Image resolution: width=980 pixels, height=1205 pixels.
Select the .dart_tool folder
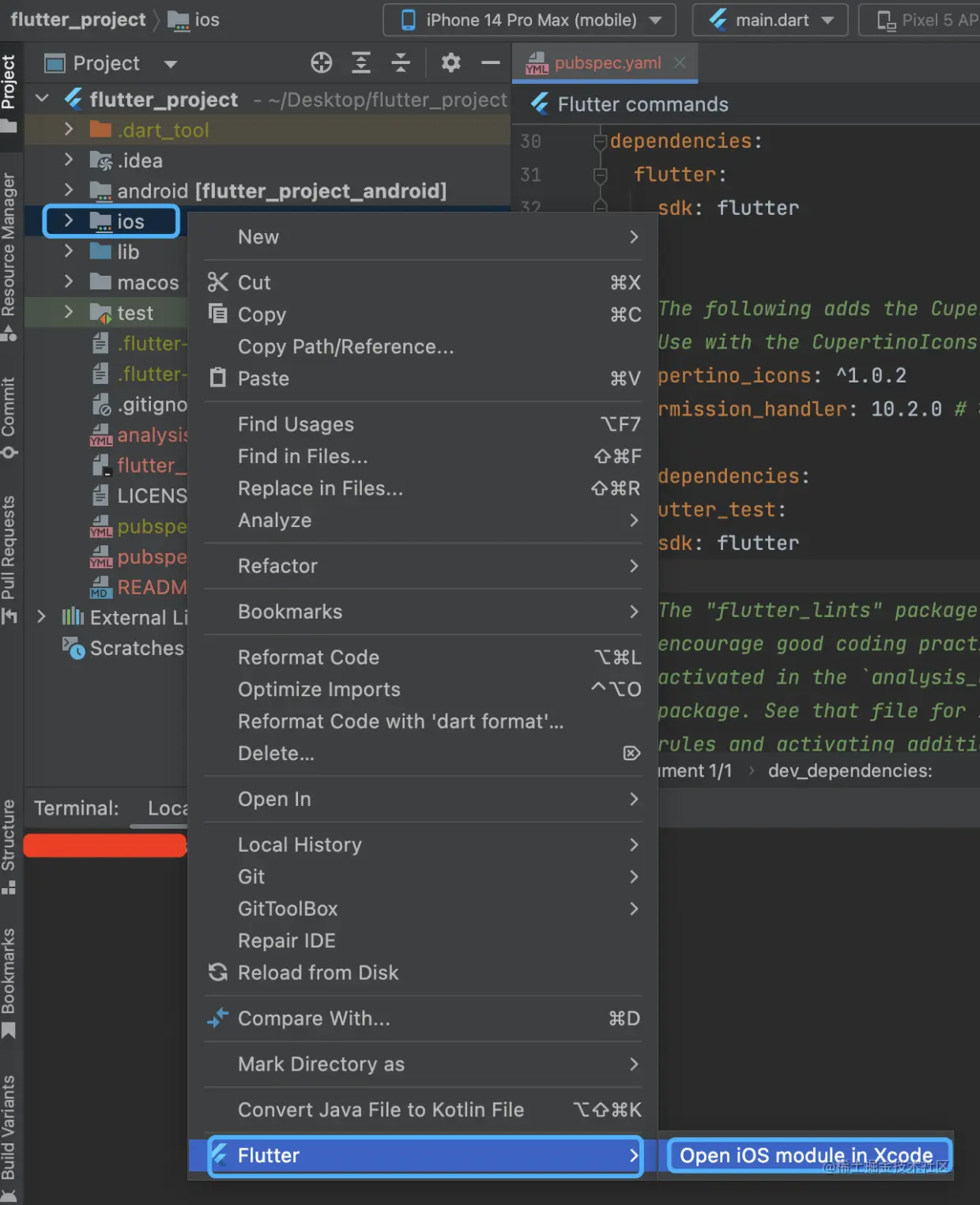tap(267, 130)
